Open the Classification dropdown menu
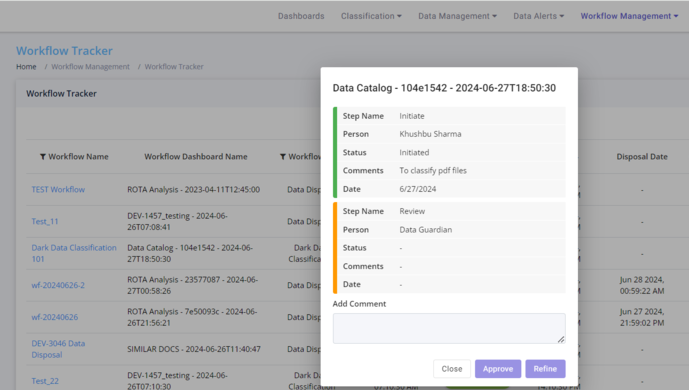The width and height of the screenshot is (689, 390). 371,16
